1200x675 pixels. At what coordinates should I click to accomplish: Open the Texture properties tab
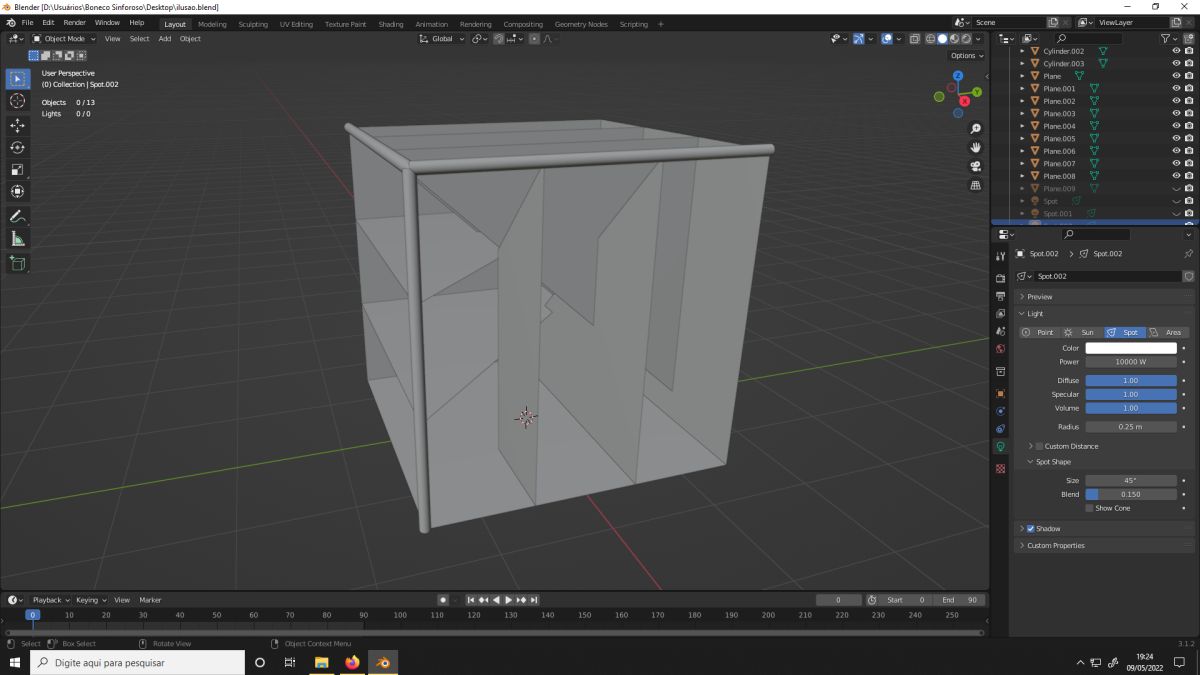click(1000, 468)
